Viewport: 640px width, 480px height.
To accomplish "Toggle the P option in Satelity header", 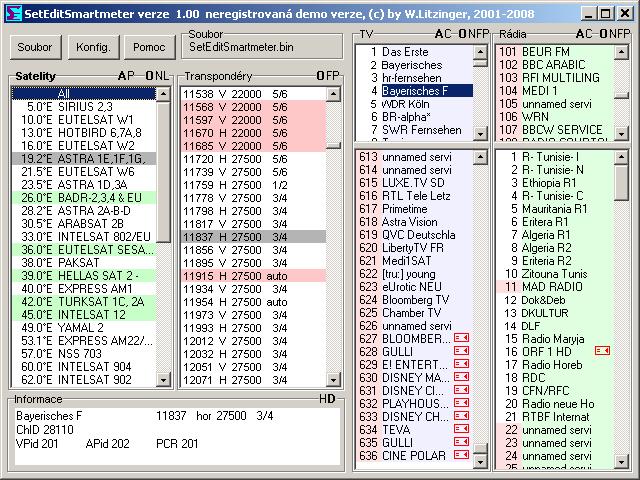I will coord(131,76).
